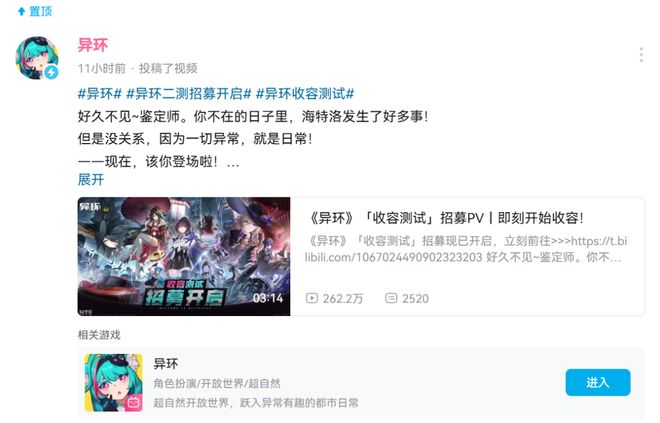The image size is (660, 423).
Task: Expand the post text with 展开
Action: pyautogui.click(x=90, y=180)
